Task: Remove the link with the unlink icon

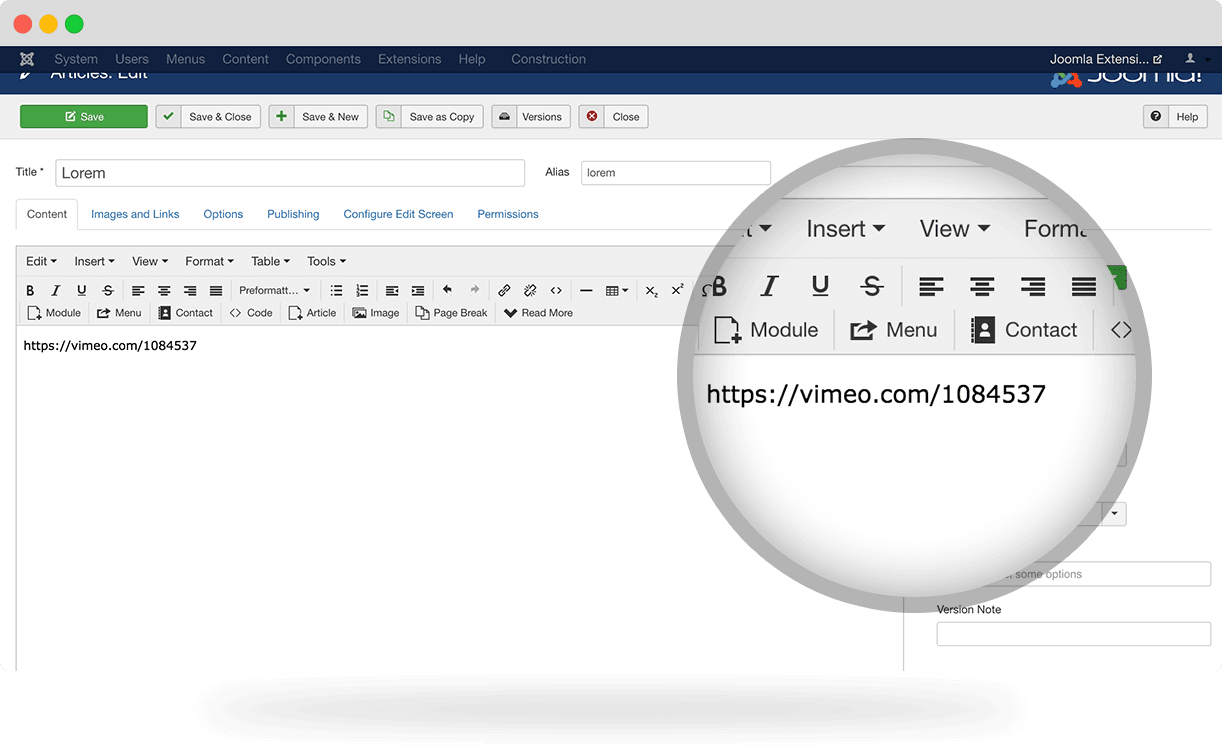Action: 530,291
